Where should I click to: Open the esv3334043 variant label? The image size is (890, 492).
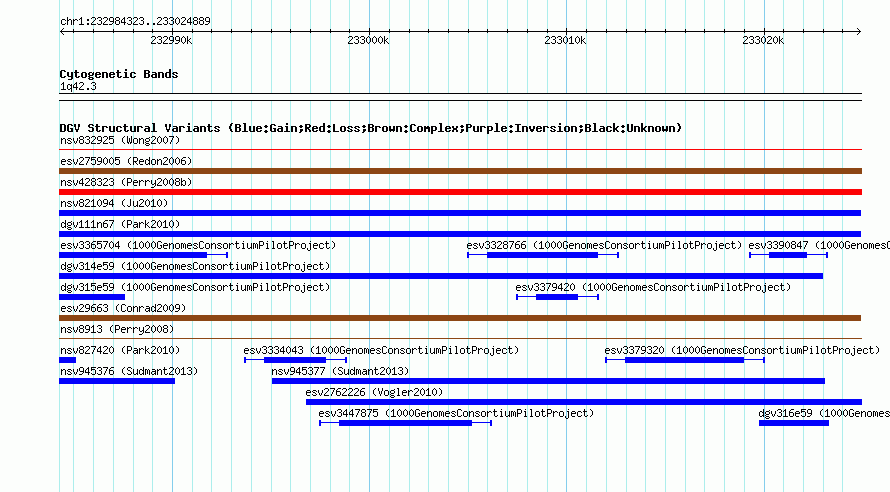click(x=381, y=350)
